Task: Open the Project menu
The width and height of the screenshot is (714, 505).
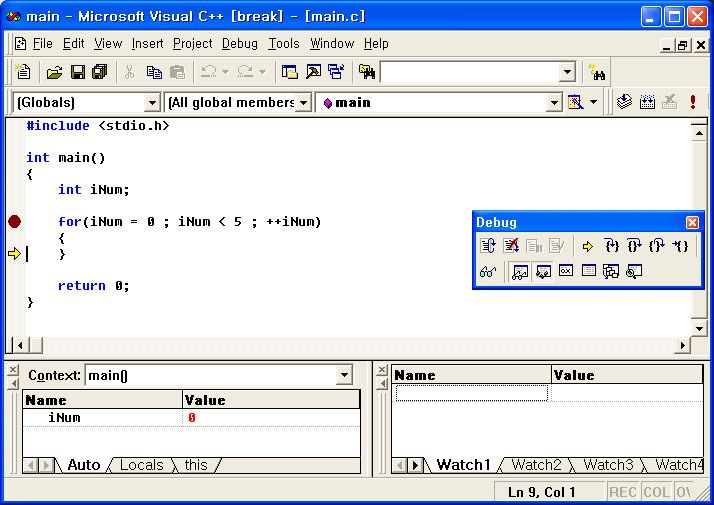Action: tap(193, 44)
